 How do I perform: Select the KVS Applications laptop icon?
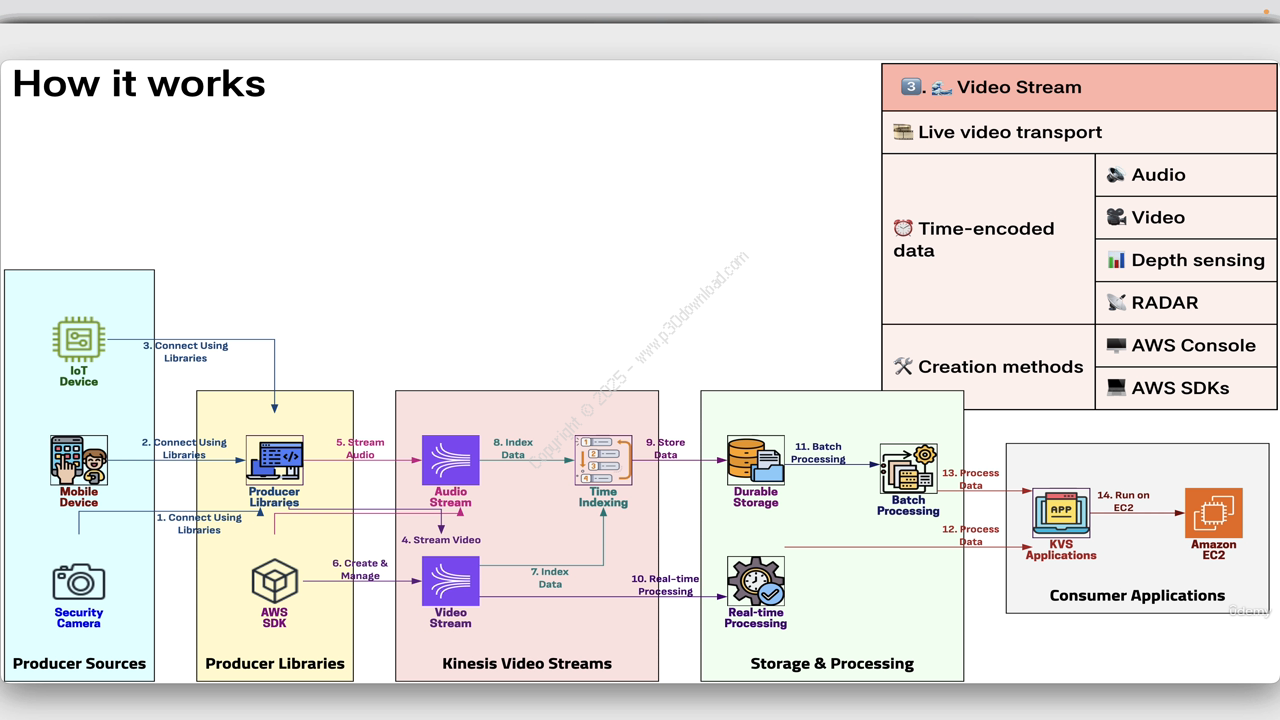(1061, 513)
